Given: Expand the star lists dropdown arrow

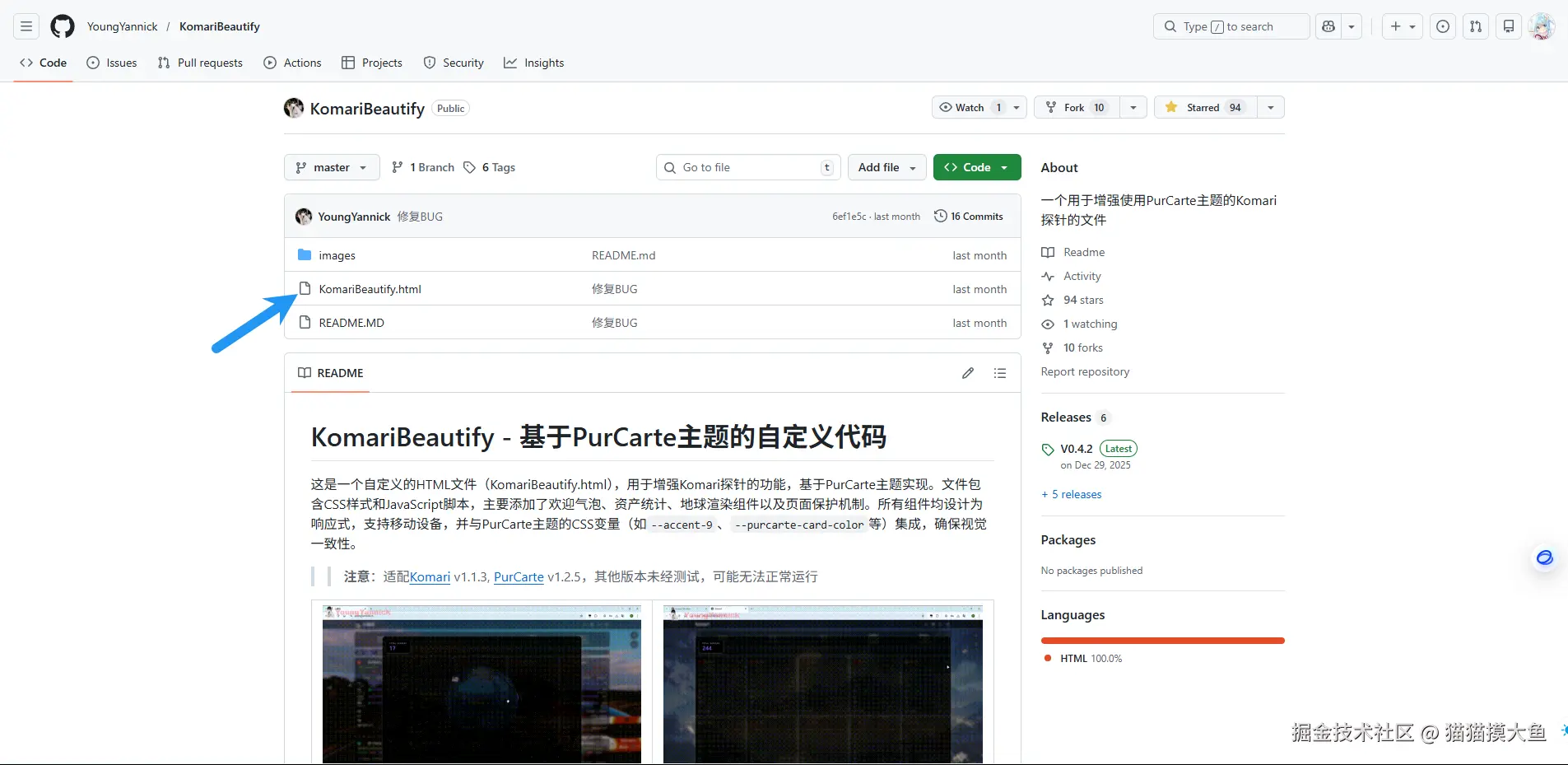Looking at the screenshot, I should pyautogui.click(x=1271, y=108).
